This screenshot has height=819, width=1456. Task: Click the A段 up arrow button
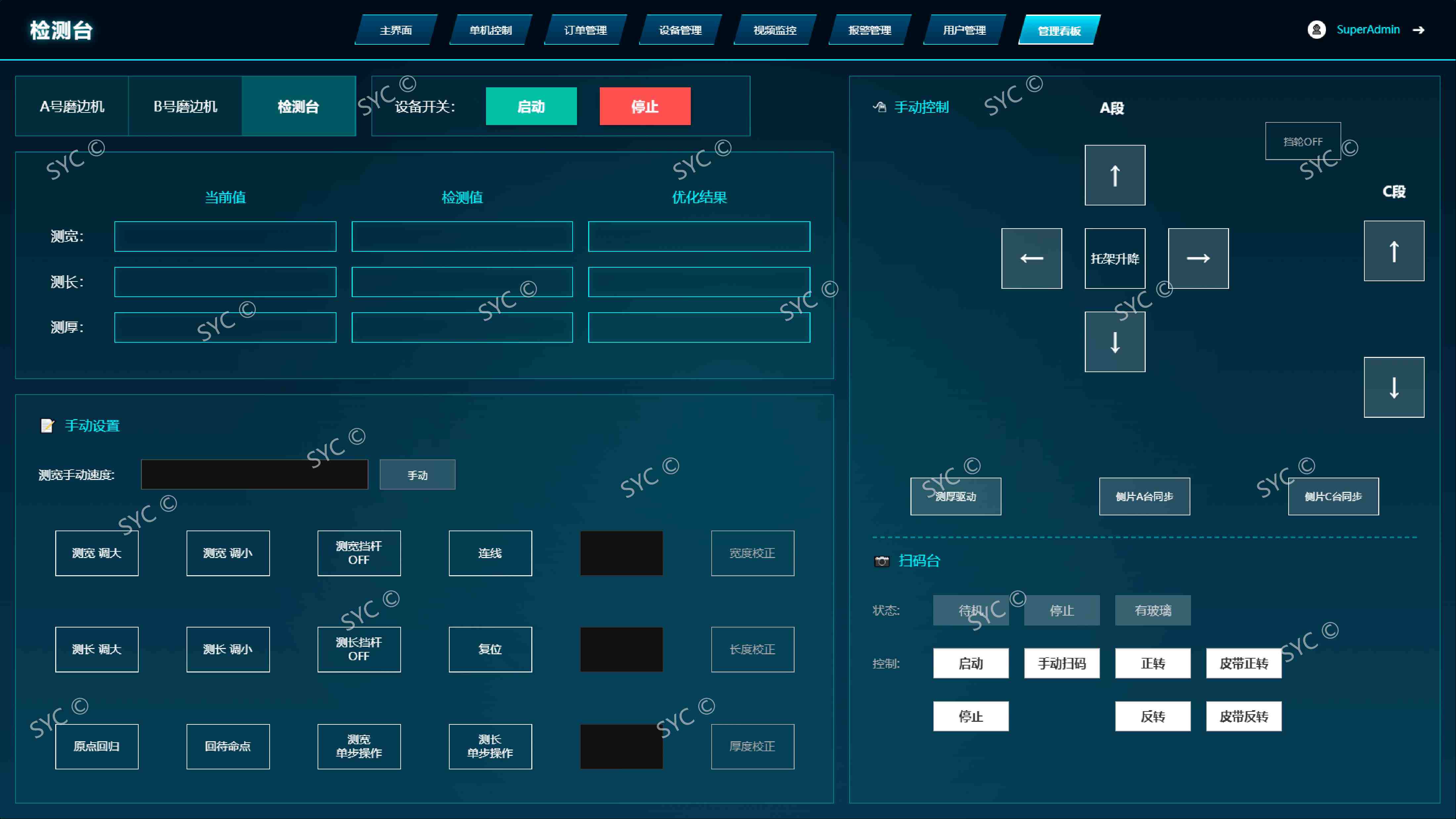(x=1115, y=175)
